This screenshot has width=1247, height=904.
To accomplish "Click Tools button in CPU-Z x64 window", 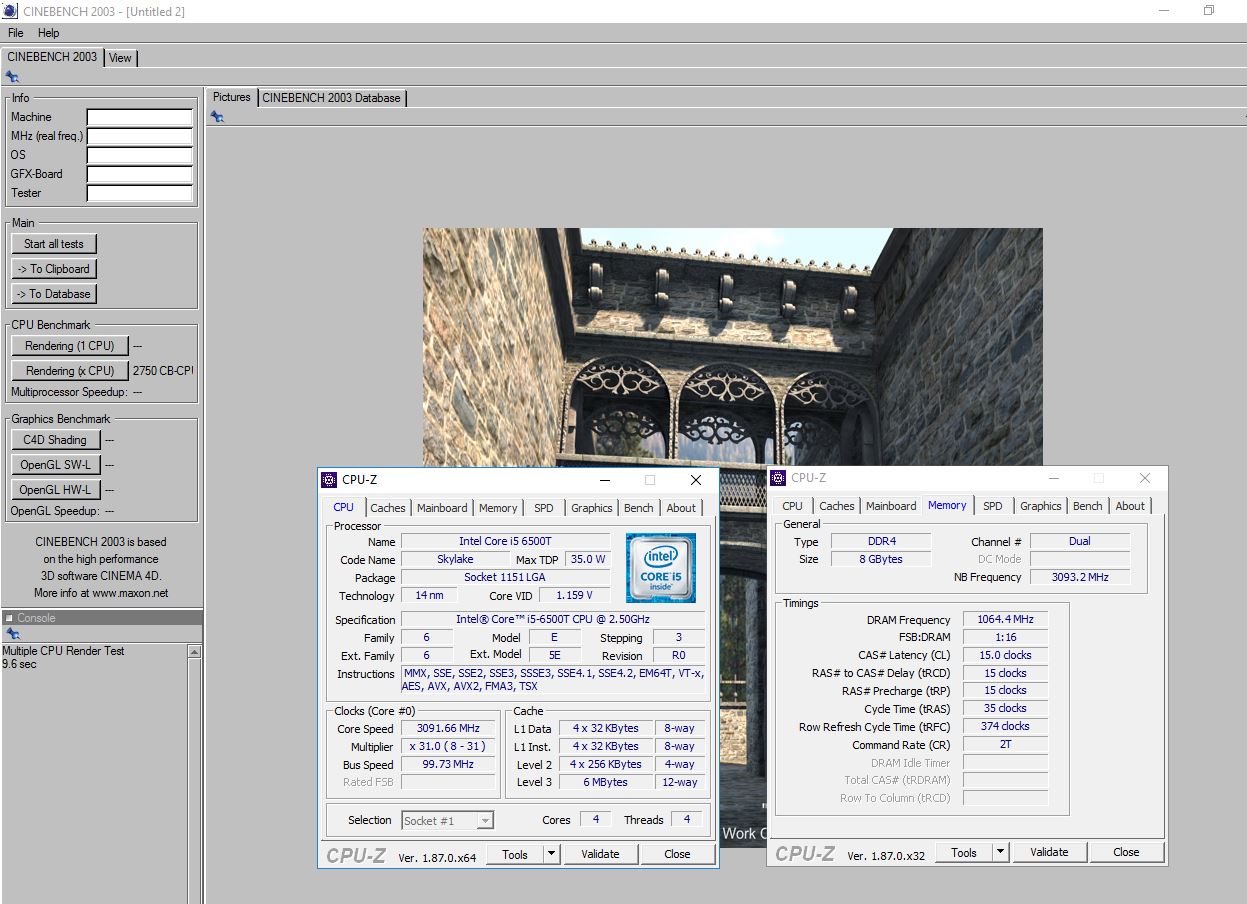I will [515, 854].
